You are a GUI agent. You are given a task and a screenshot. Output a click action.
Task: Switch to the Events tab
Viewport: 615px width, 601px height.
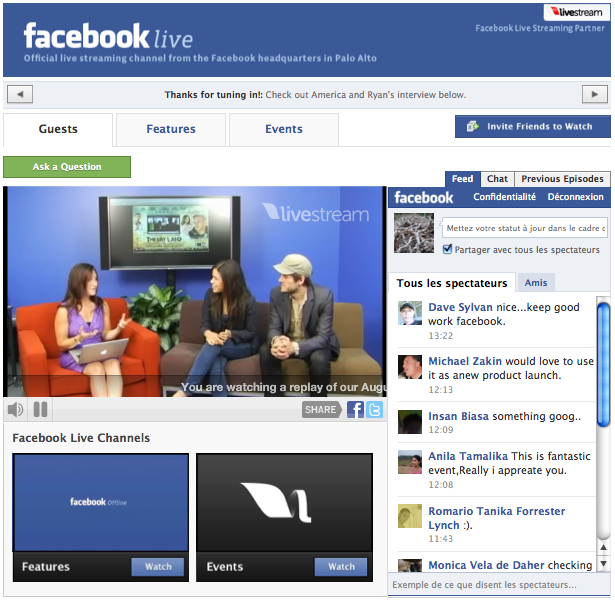[284, 129]
